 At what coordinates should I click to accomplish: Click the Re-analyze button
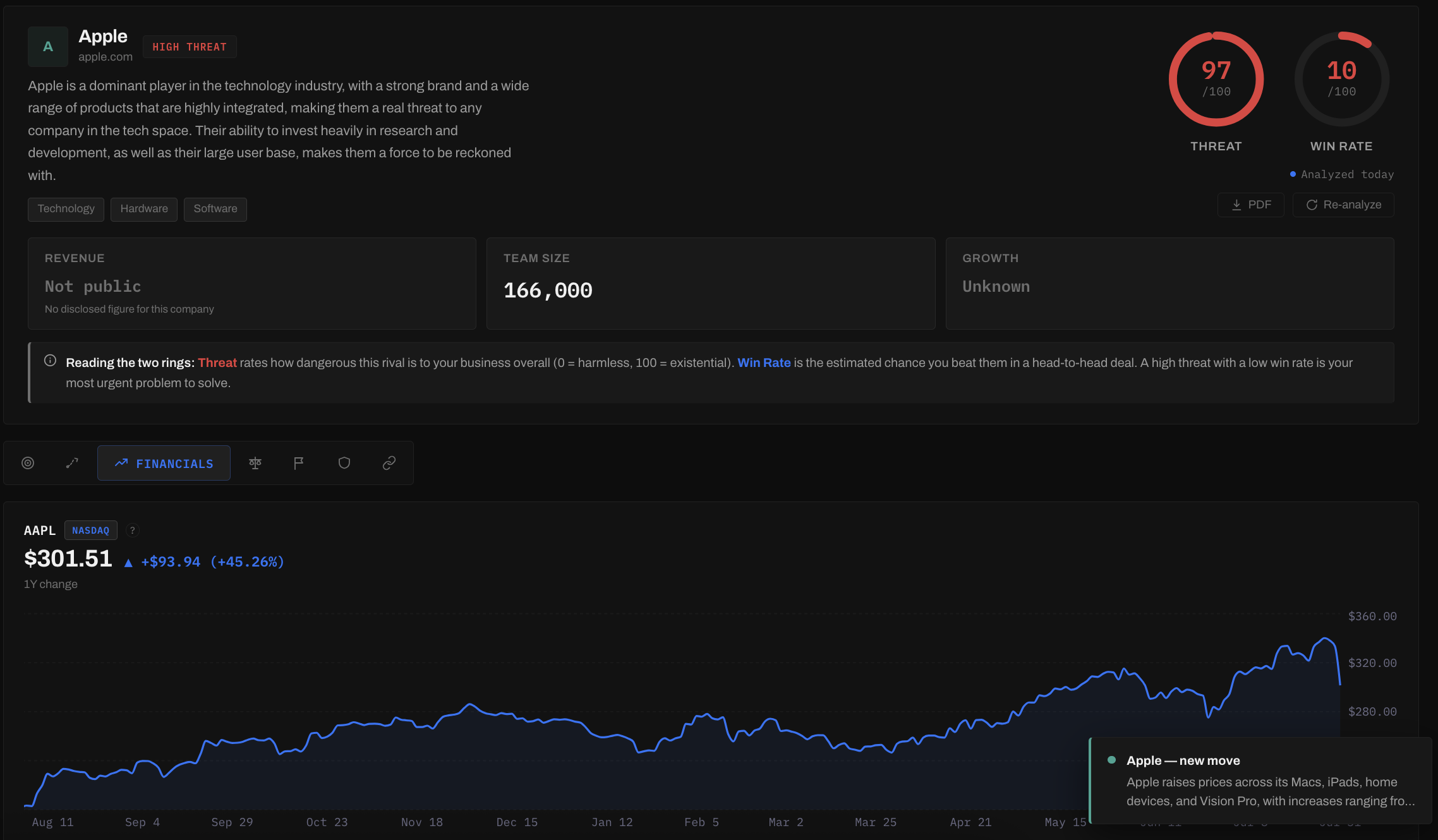click(1343, 205)
